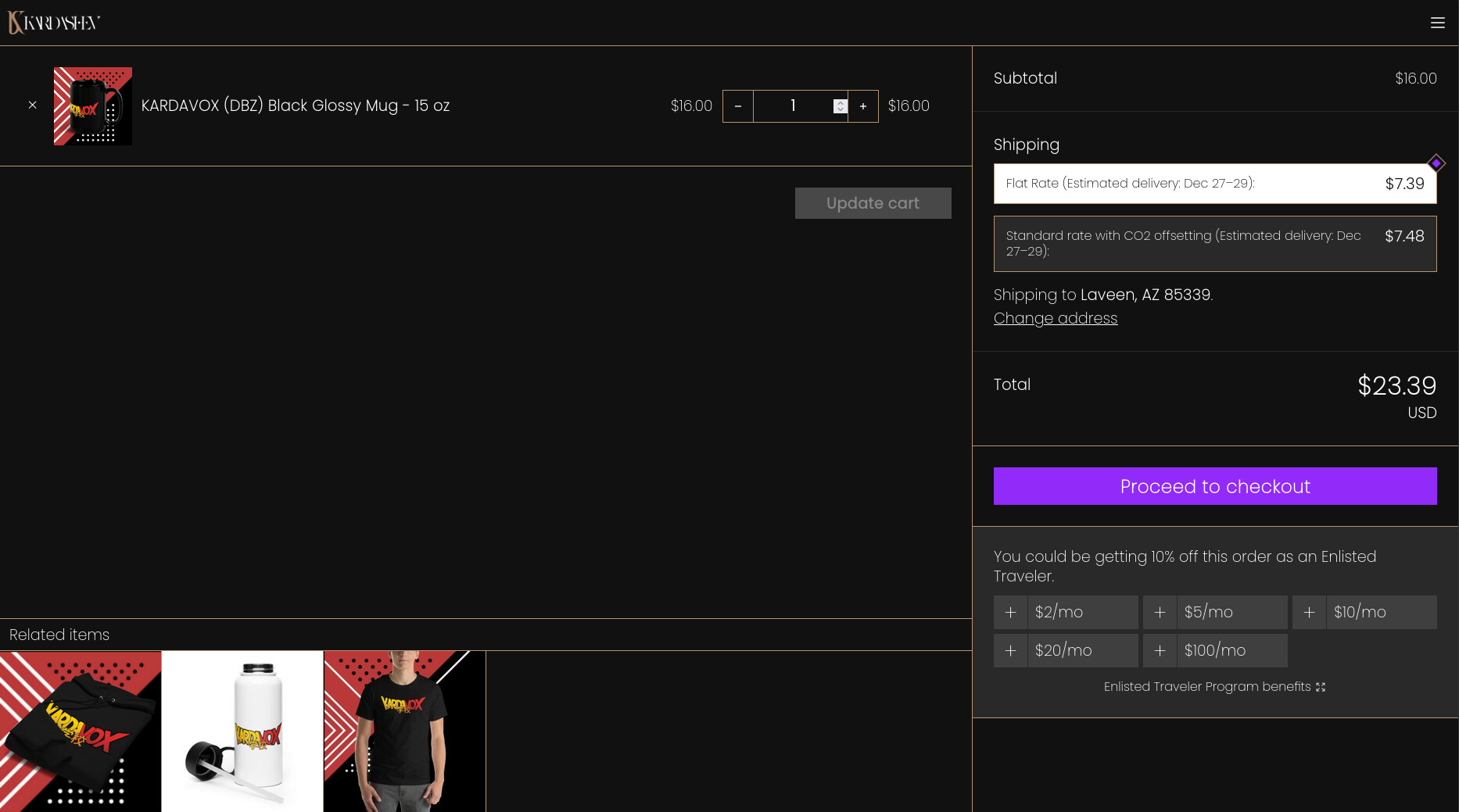Open the white water bottle related item
Image resolution: width=1459 pixels, height=812 pixels.
pos(242,732)
